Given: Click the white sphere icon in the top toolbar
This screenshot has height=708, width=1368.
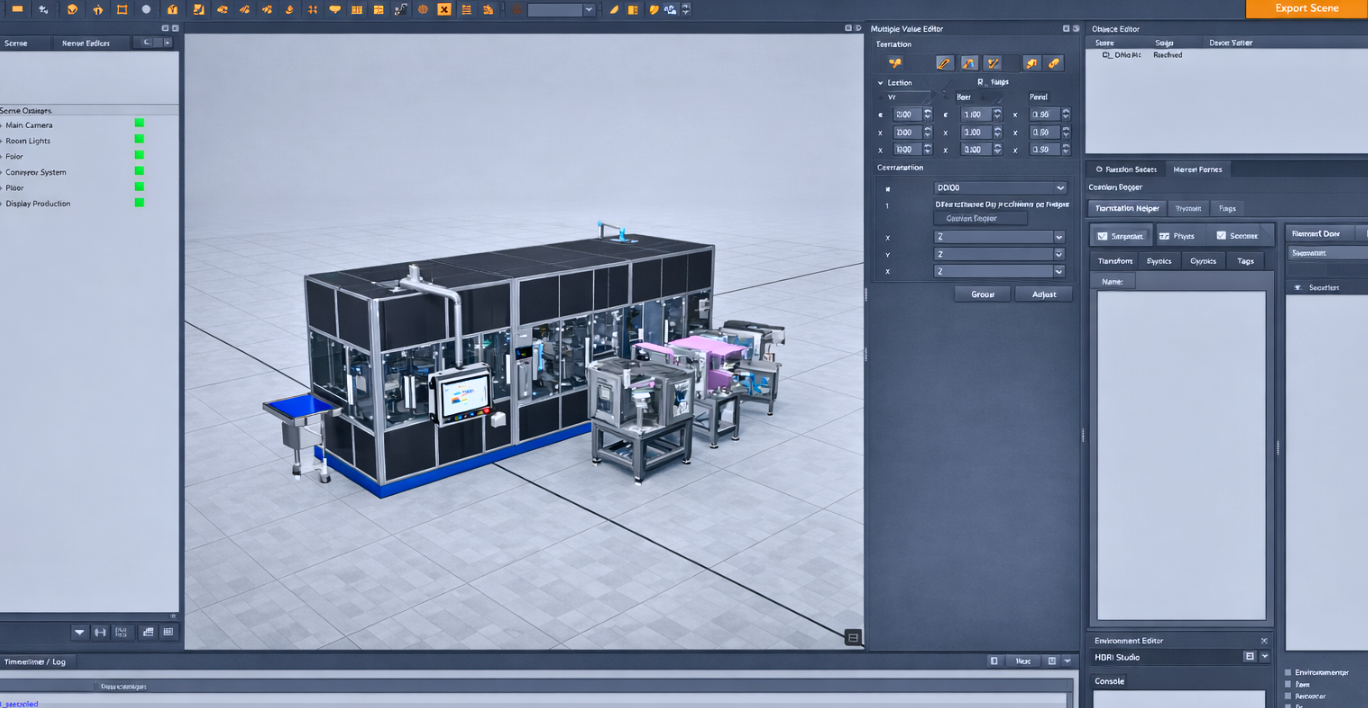Looking at the screenshot, I should (146, 9).
